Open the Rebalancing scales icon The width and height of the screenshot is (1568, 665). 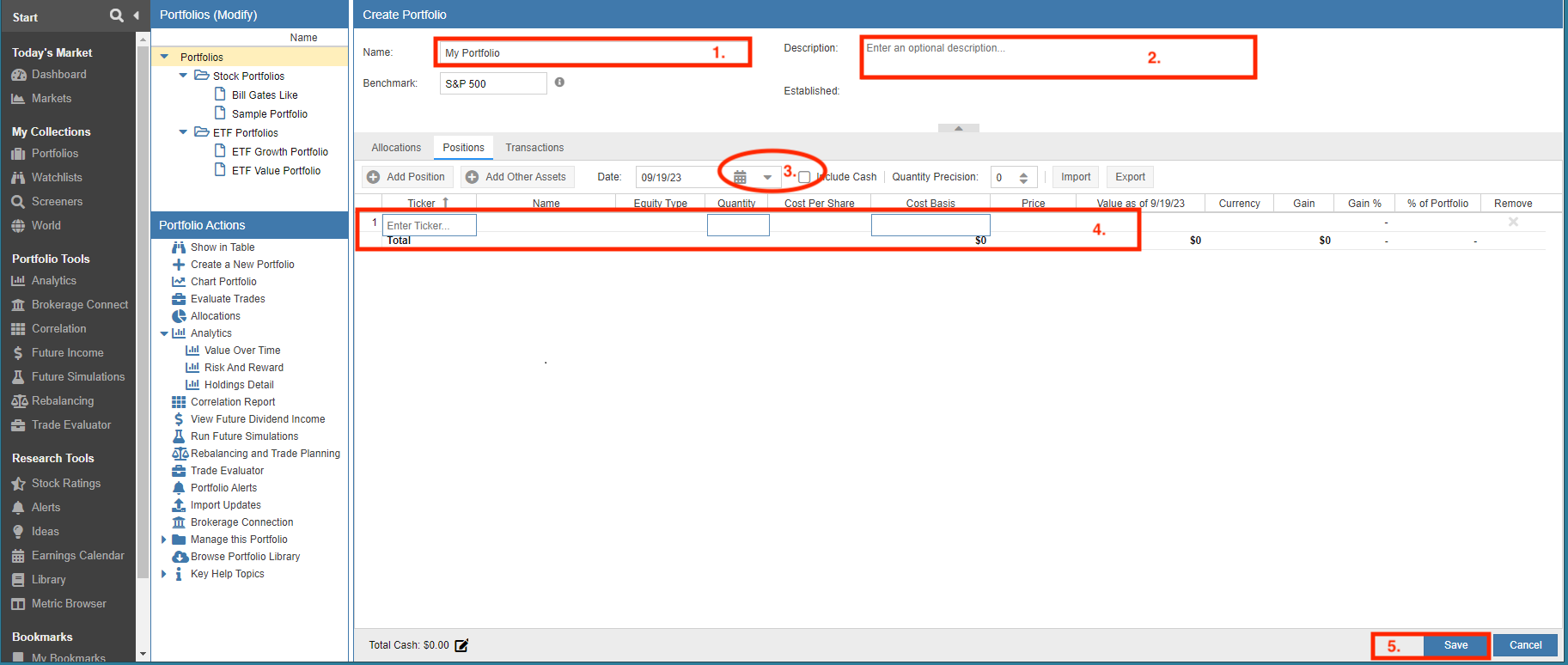(x=19, y=401)
